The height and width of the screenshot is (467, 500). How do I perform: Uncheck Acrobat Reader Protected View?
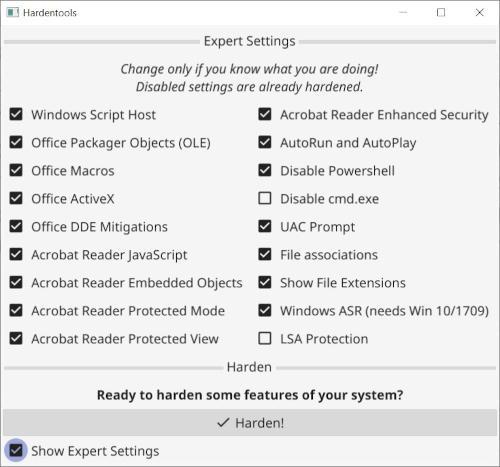[16, 338]
